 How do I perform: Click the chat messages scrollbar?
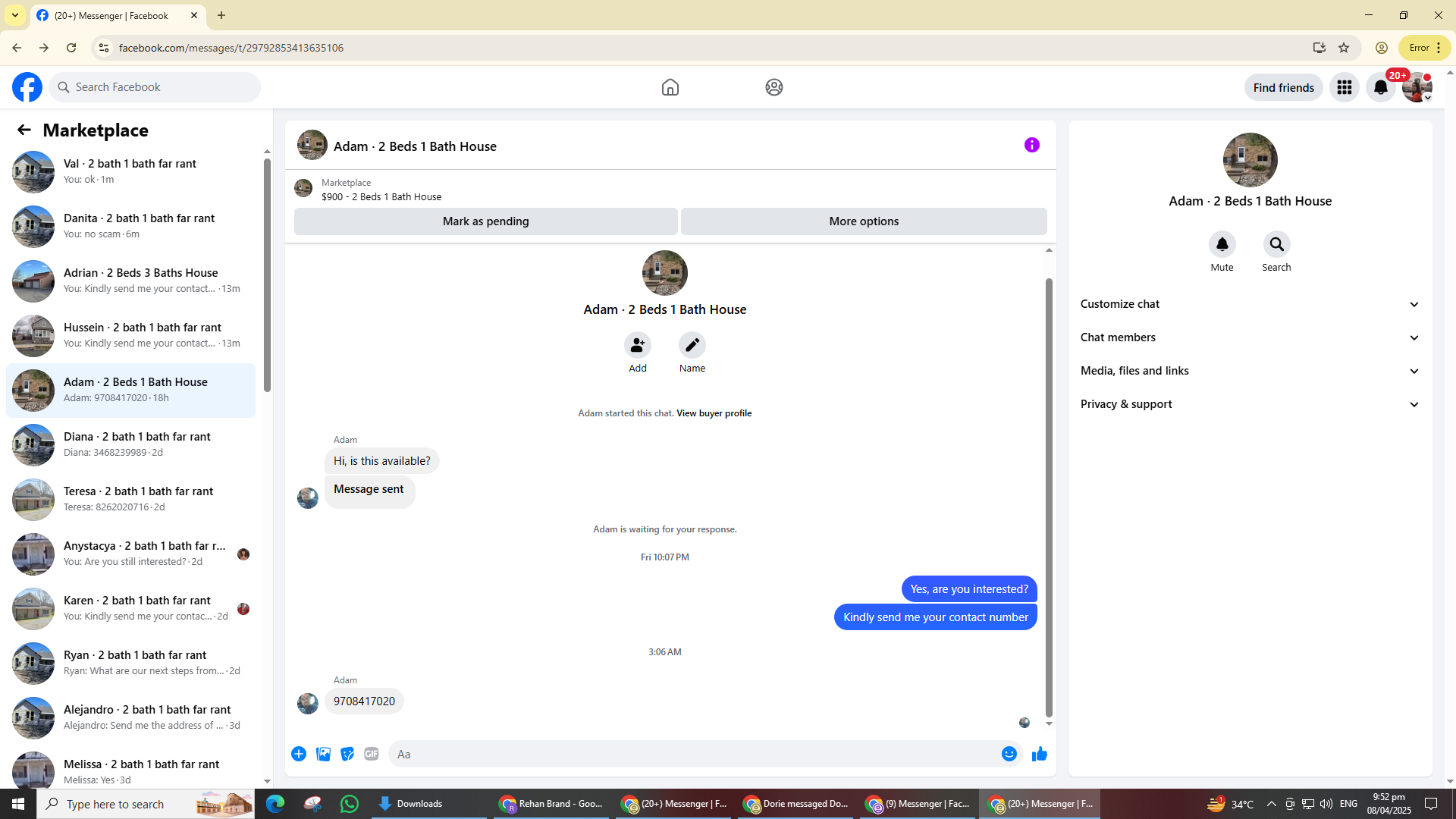(1049, 497)
